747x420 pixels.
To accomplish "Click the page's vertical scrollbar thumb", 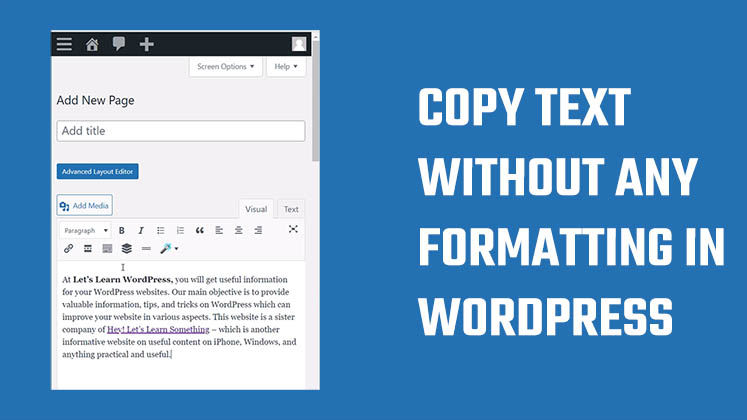I will pos(316,101).
